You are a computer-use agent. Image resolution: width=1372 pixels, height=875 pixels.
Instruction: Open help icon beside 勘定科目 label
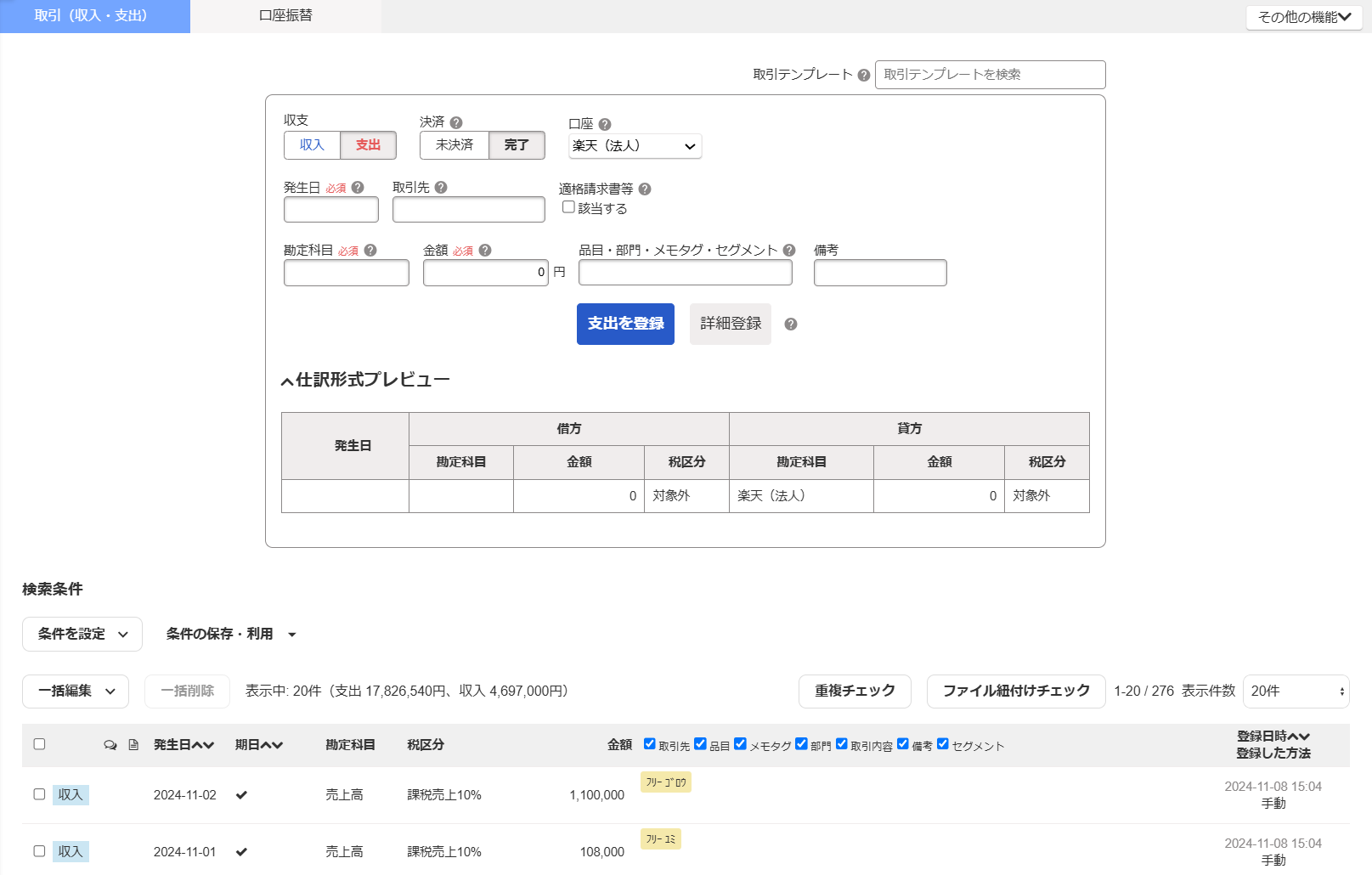(370, 251)
